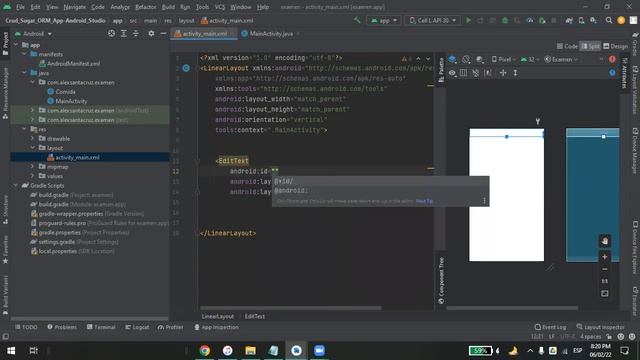Click the Next Tip link in completion popup

(424, 201)
